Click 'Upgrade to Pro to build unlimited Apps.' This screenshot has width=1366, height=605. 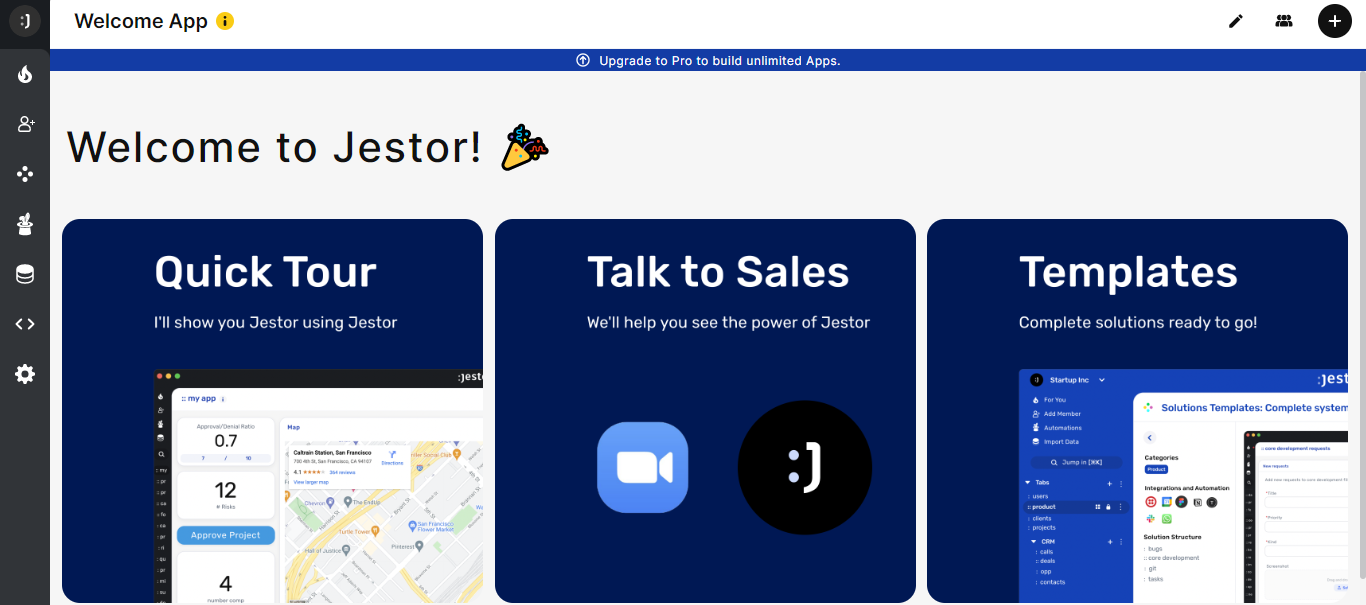720,60
